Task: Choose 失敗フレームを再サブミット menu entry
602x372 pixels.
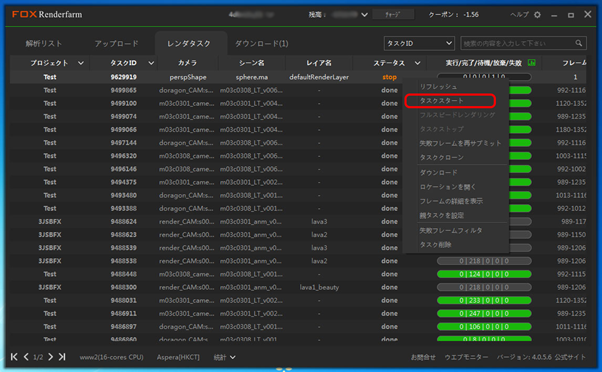Action: coord(460,143)
